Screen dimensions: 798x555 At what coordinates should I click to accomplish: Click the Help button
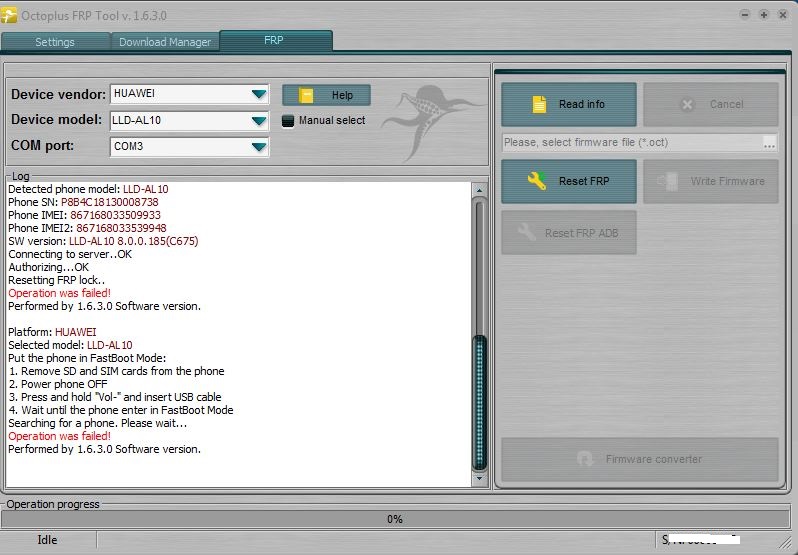tap(326, 95)
